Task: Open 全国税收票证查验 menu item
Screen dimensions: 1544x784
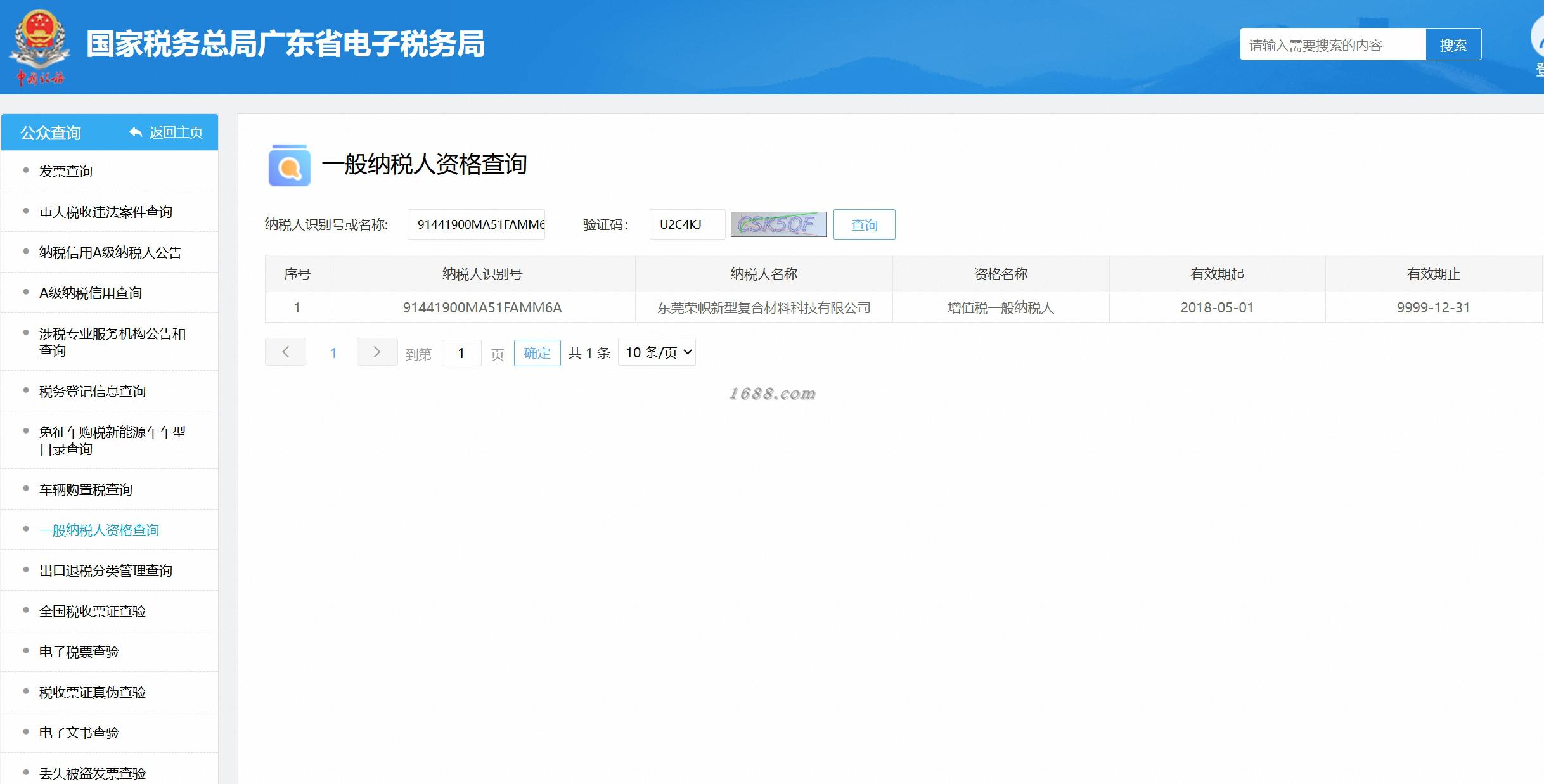Action: pyautogui.click(x=93, y=611)
